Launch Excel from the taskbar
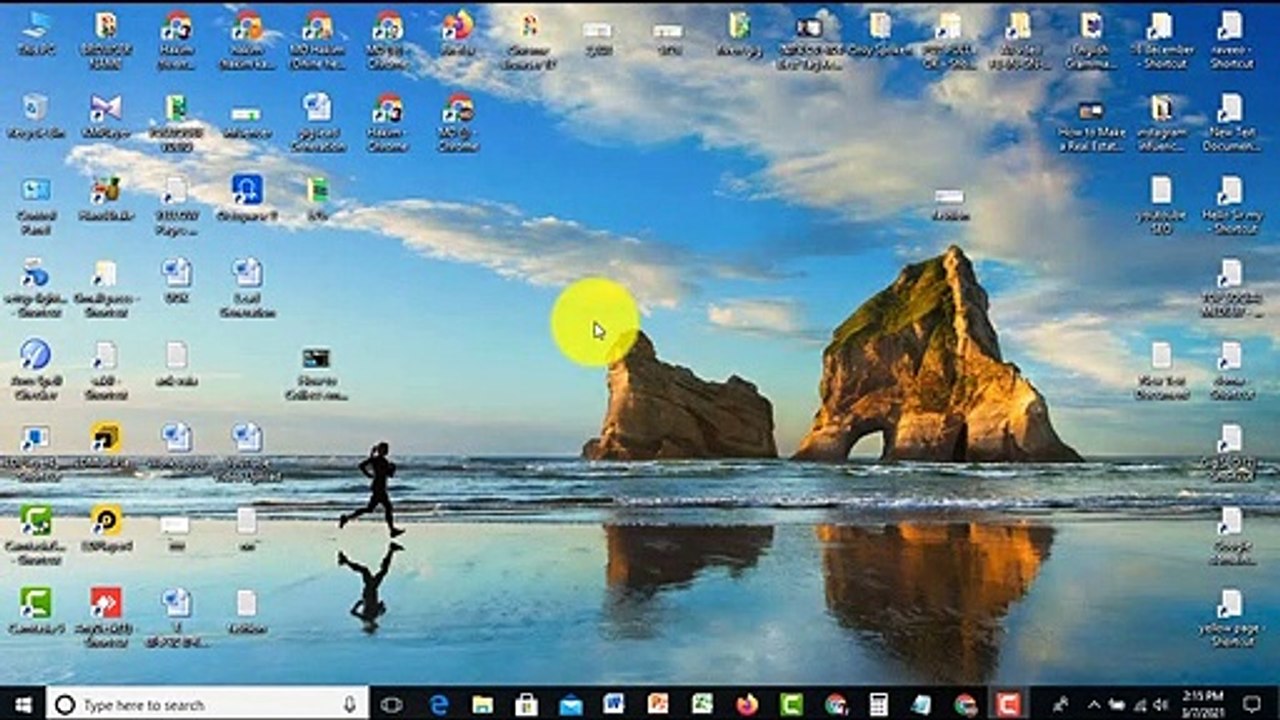1280x720 pixels. click(x=702, y=704)
